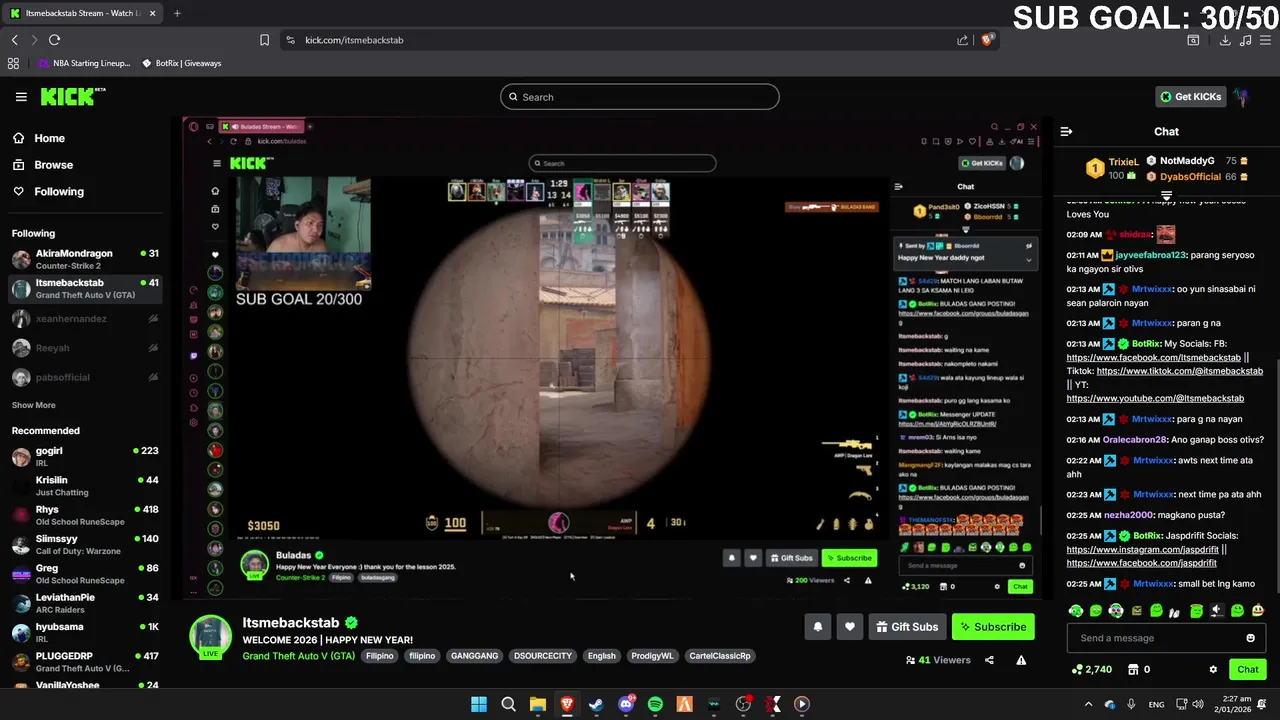Open recommended channel LeviathanPie

(85, 603)
